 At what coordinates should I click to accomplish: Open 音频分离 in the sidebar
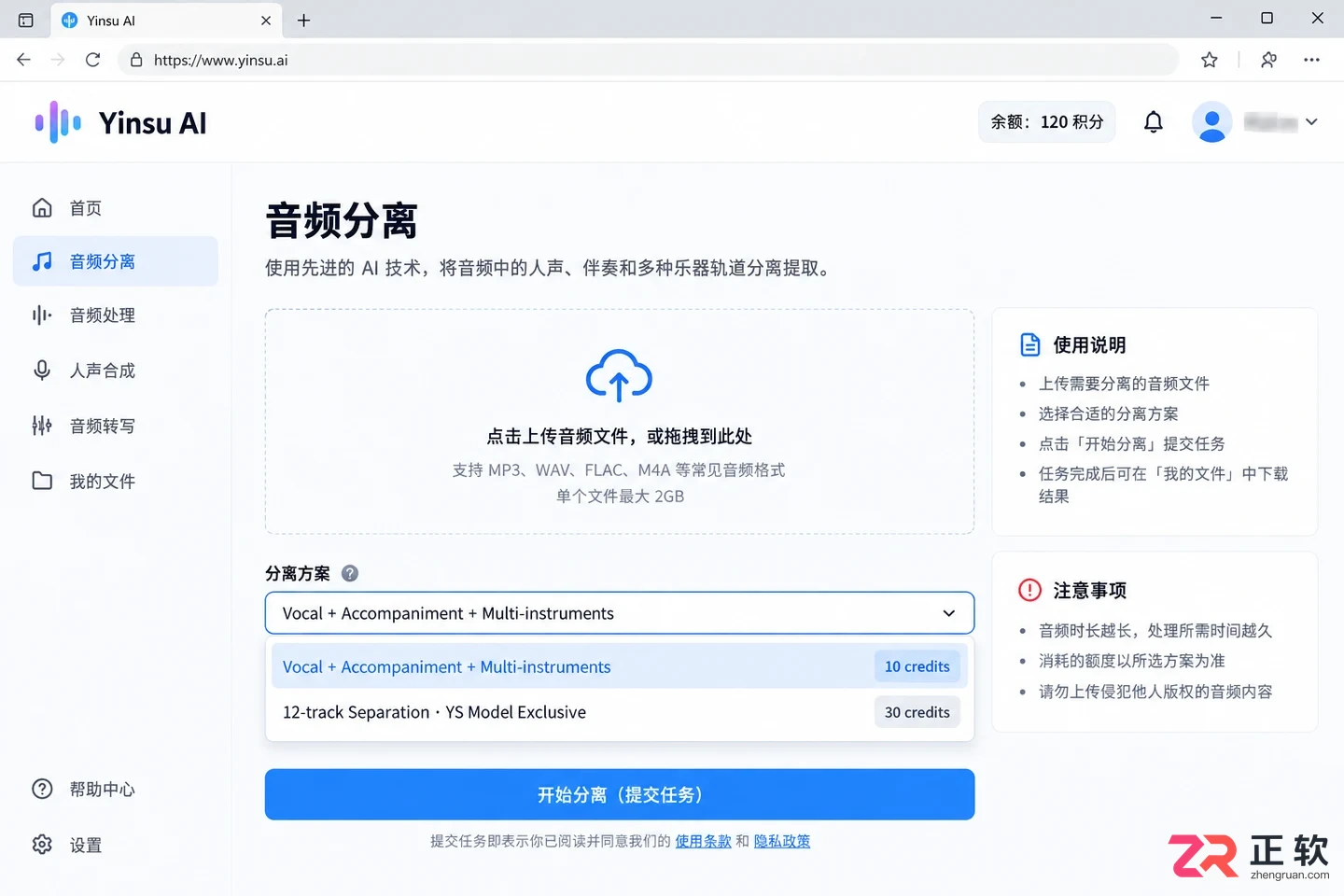[x=116, y=261]
